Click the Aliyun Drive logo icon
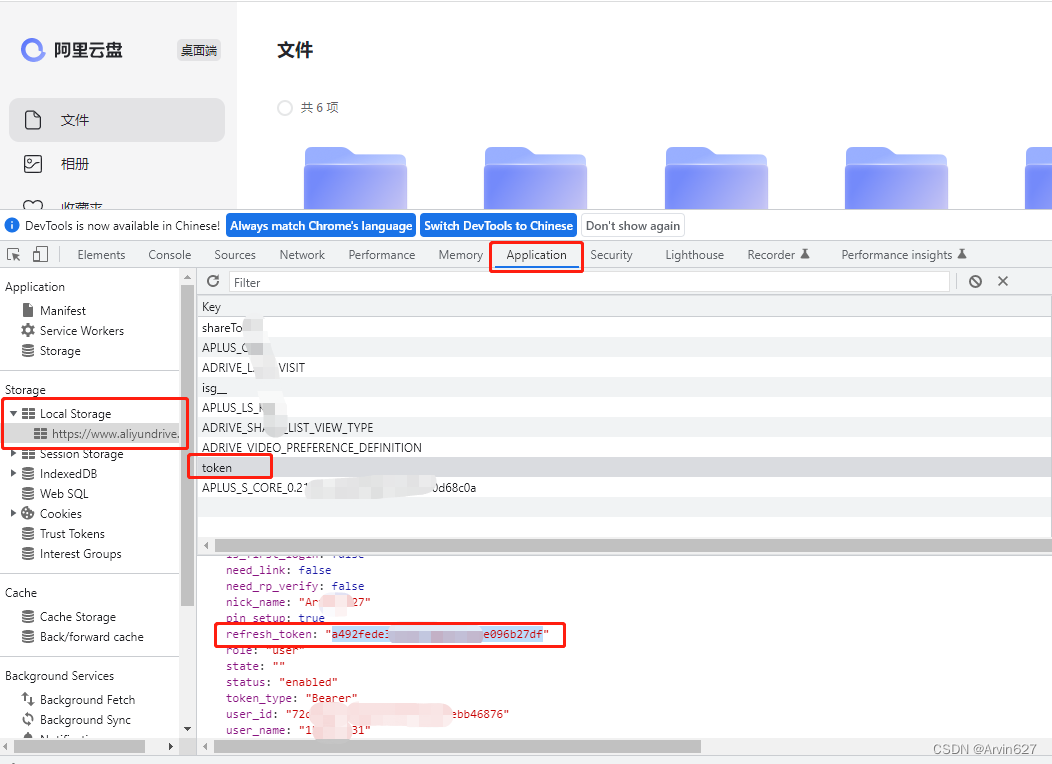This screenshot has height=764, width=1052. tap(33, 50)
